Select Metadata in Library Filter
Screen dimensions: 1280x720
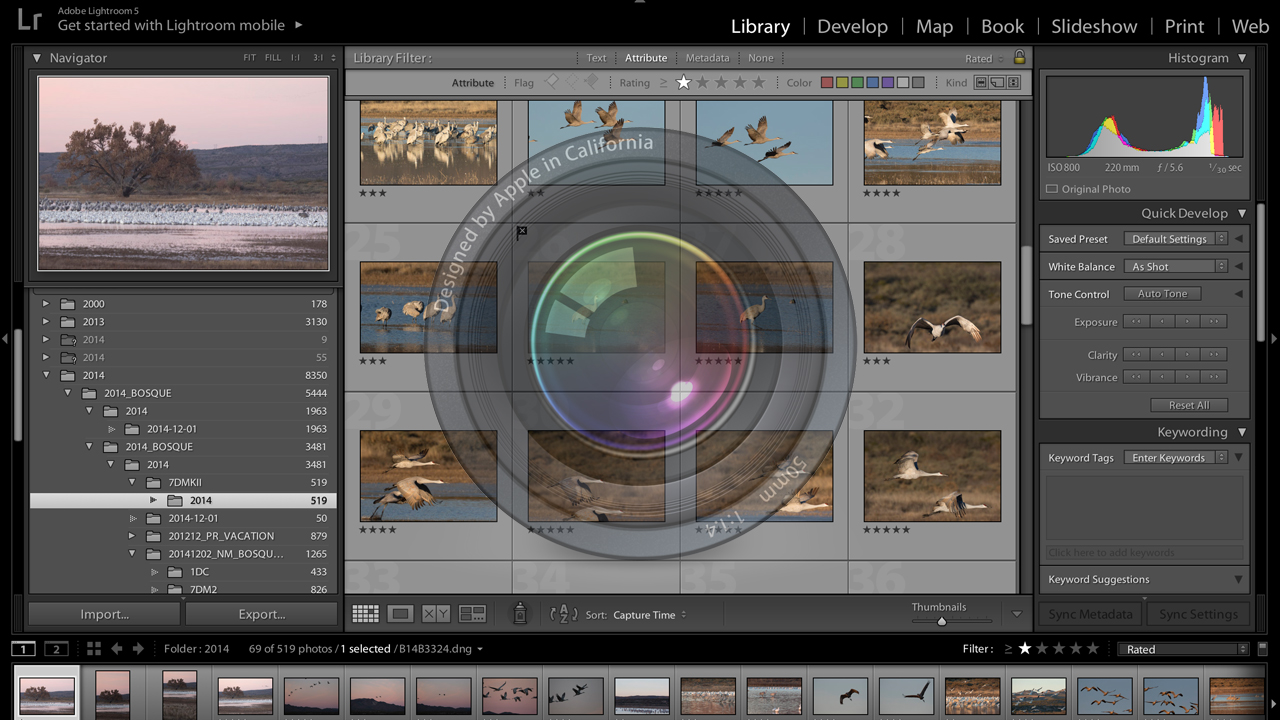(707, 58)
